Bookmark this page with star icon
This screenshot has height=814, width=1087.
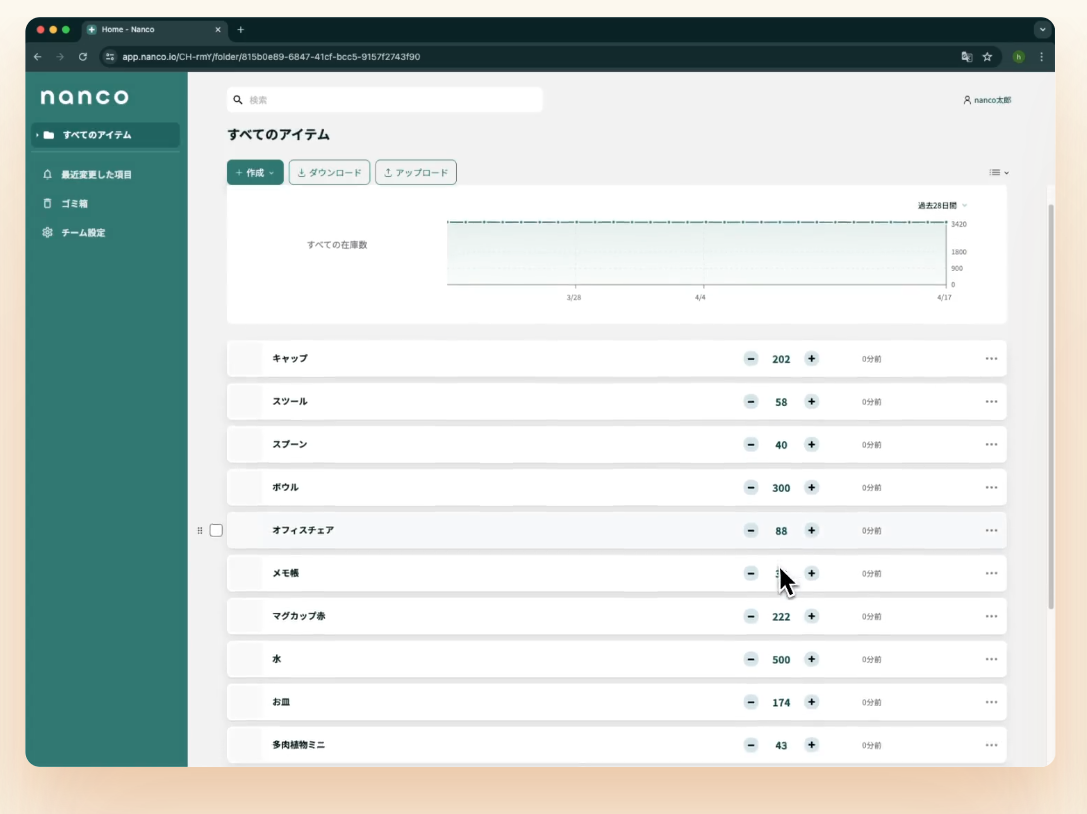(987, 57)
